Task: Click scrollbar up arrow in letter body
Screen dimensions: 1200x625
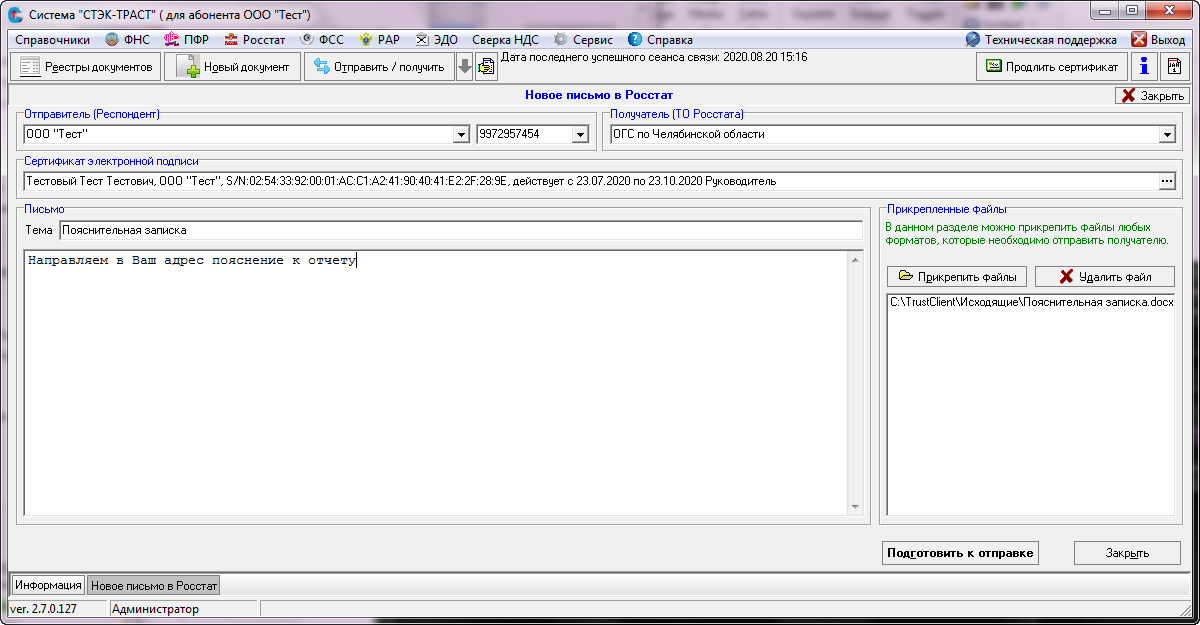Action: click(855, 260)
